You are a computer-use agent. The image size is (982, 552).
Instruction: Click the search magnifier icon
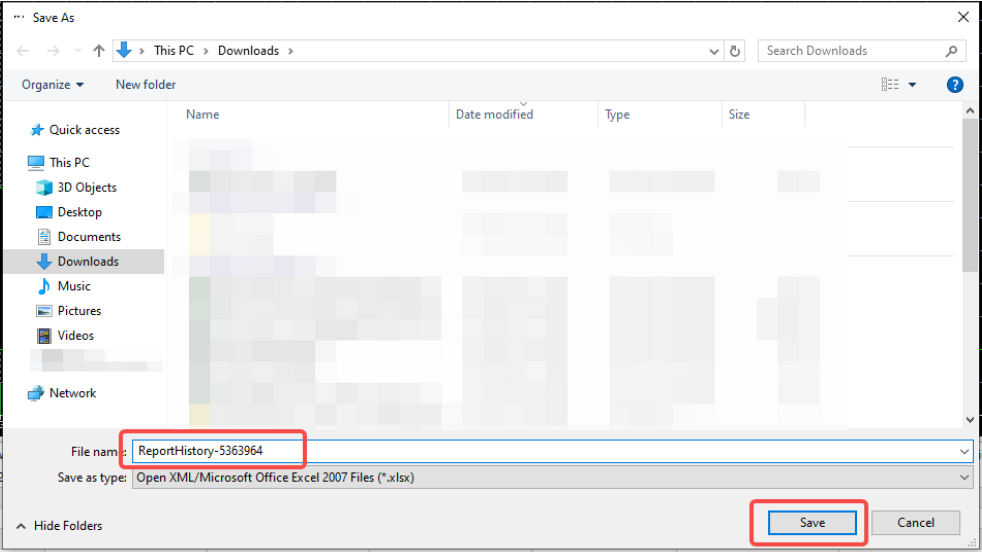(952, 51)
